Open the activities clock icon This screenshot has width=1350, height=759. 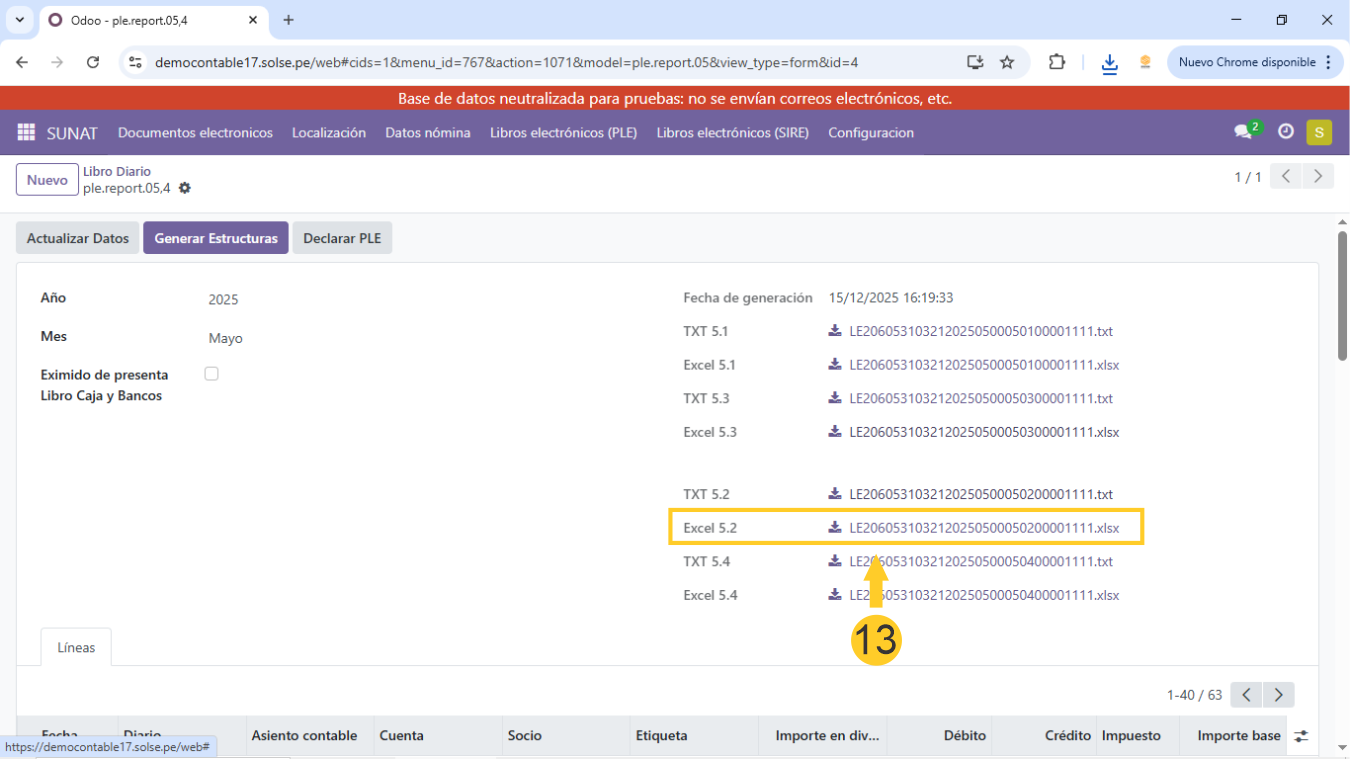pos(1285,132)
